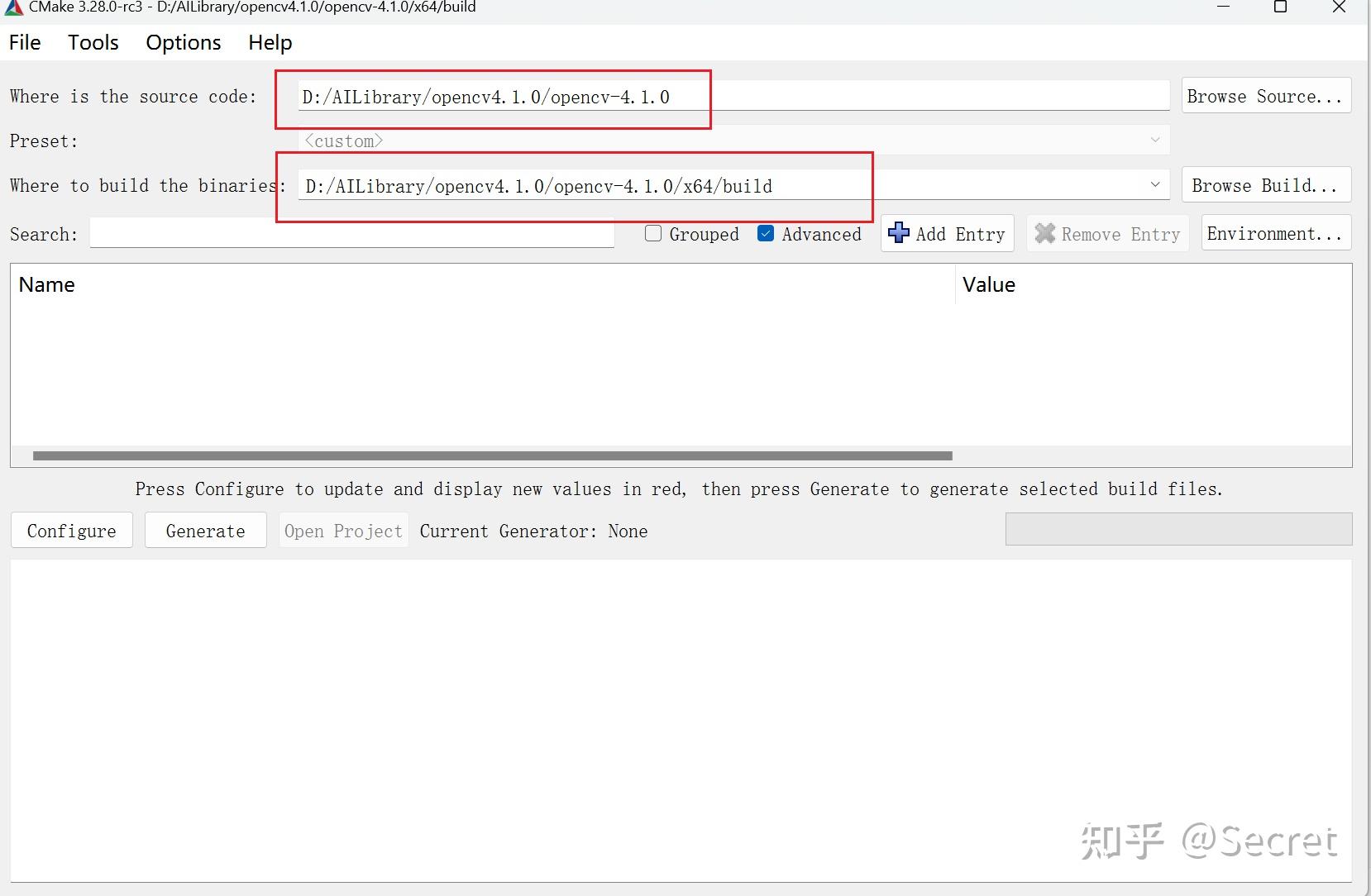The width and height of the screenshot is (1371, 896).
Task: Uncheck the Advanced checkbox
Action: point(766,234)
